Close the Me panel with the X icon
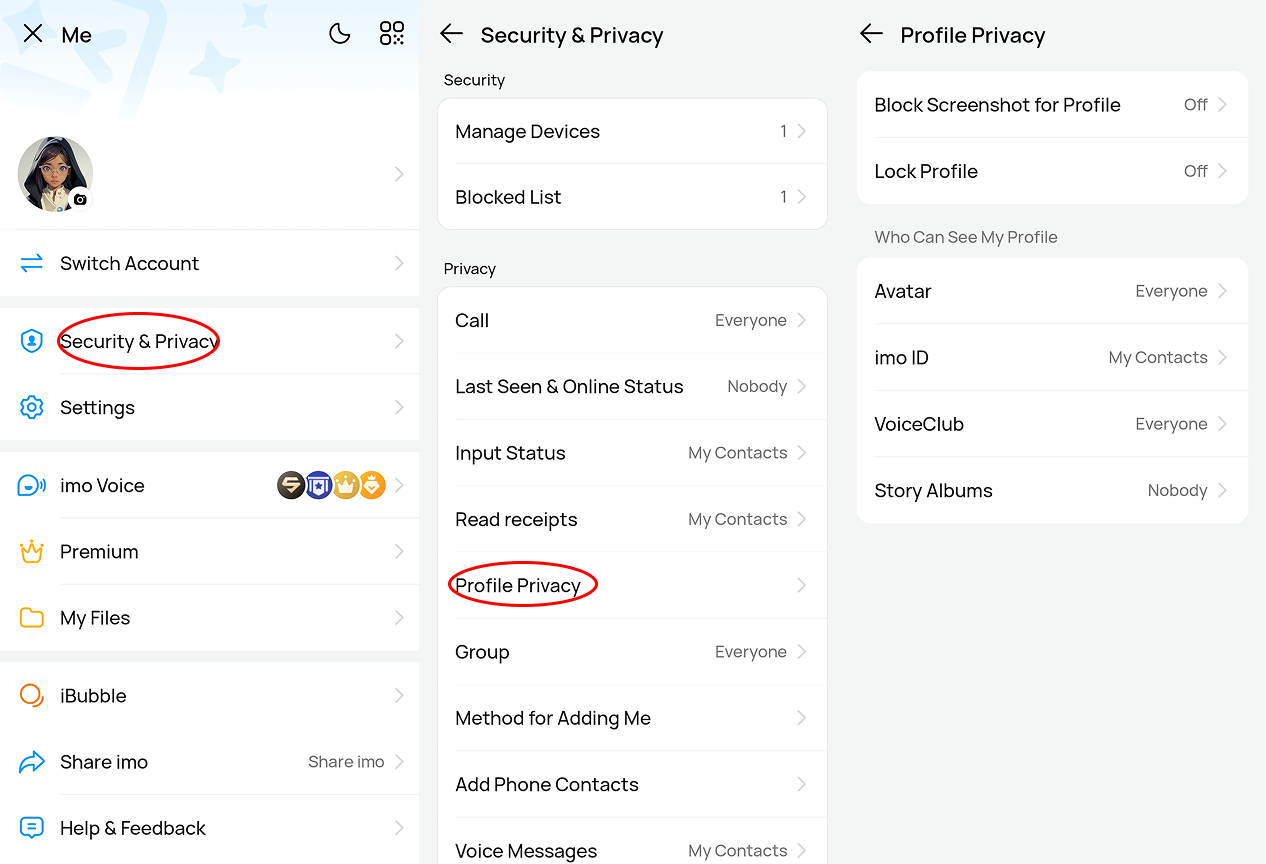1266x864 pixels. coord(33,34)
